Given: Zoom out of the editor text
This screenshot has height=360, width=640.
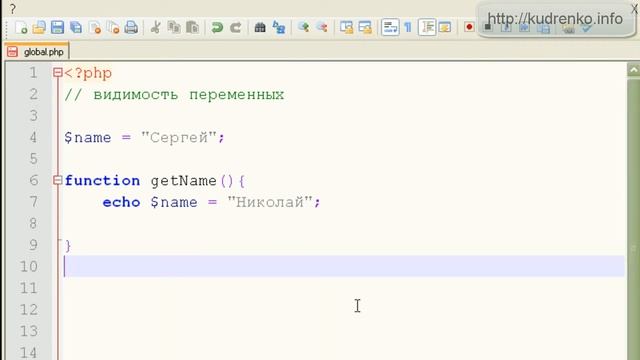Looking at the screenshot, I should click(x=322, y=28).
